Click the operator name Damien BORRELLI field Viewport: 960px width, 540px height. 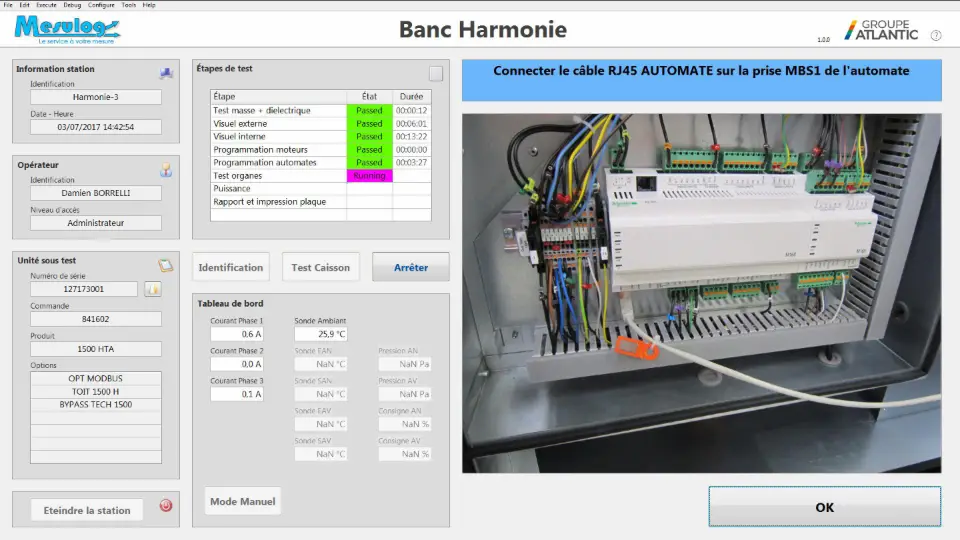coord(96,193)
